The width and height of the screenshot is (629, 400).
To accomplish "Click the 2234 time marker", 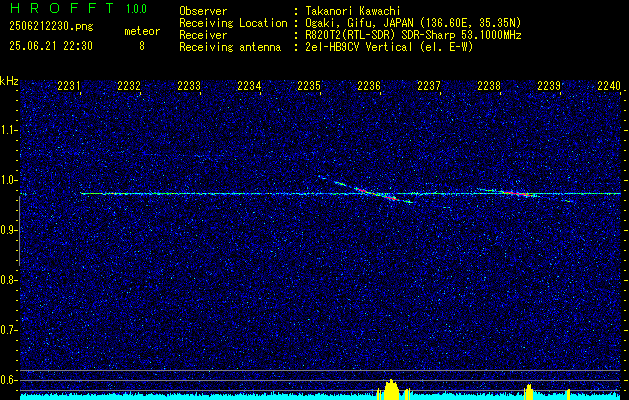I will [249, 86].
